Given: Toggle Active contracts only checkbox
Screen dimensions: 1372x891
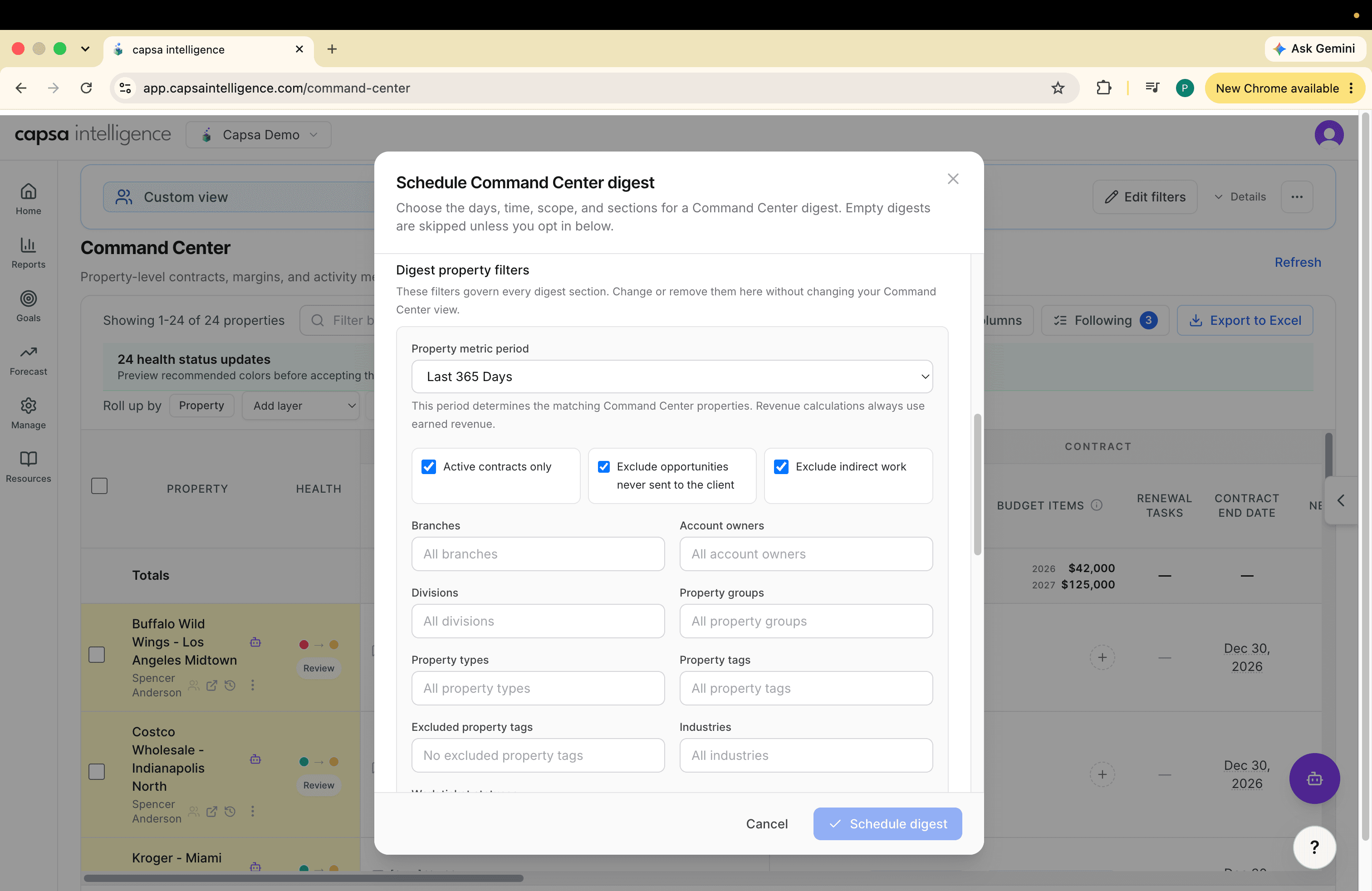Looking at the screenshot, I should [x=428, y=466].
